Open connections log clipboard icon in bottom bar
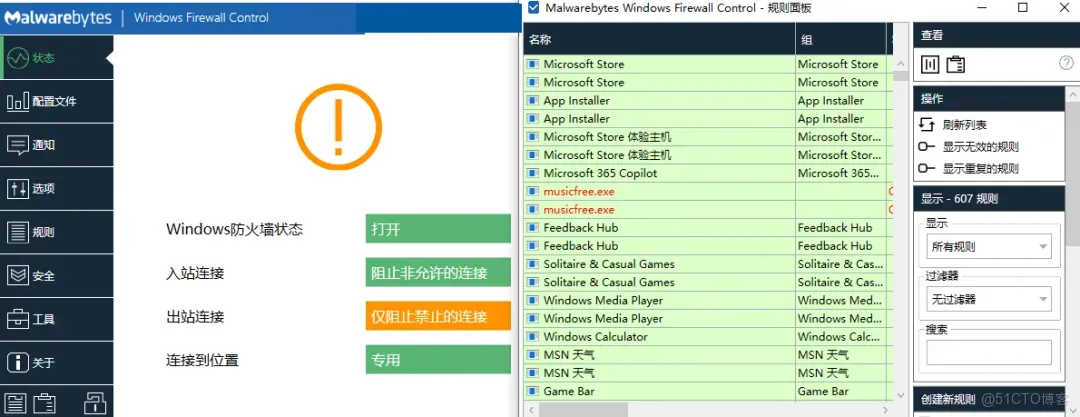Viewport: 1080px width, 417px height. tap(45, 403)
